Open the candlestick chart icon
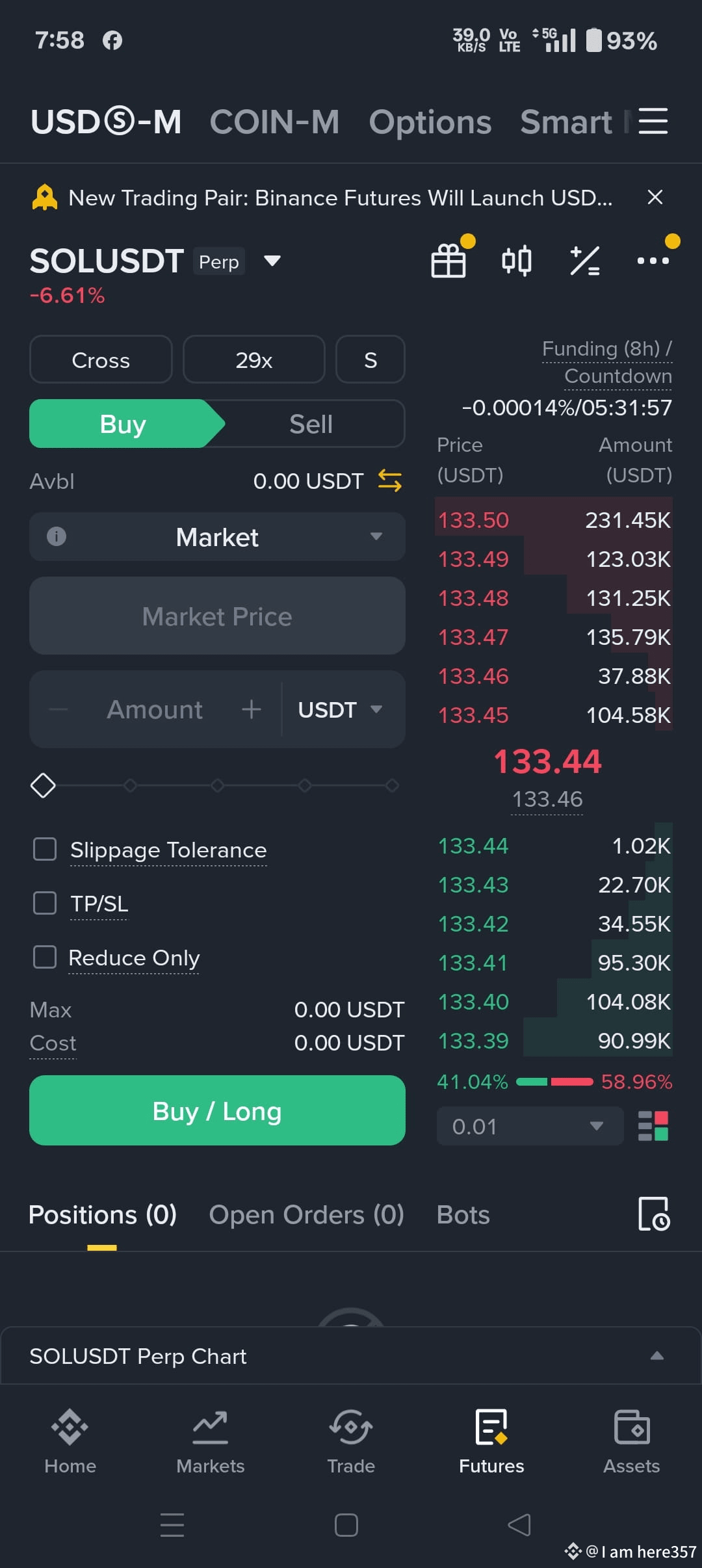Viewport: 702px width, 1568px height. [x=517, y=261]
